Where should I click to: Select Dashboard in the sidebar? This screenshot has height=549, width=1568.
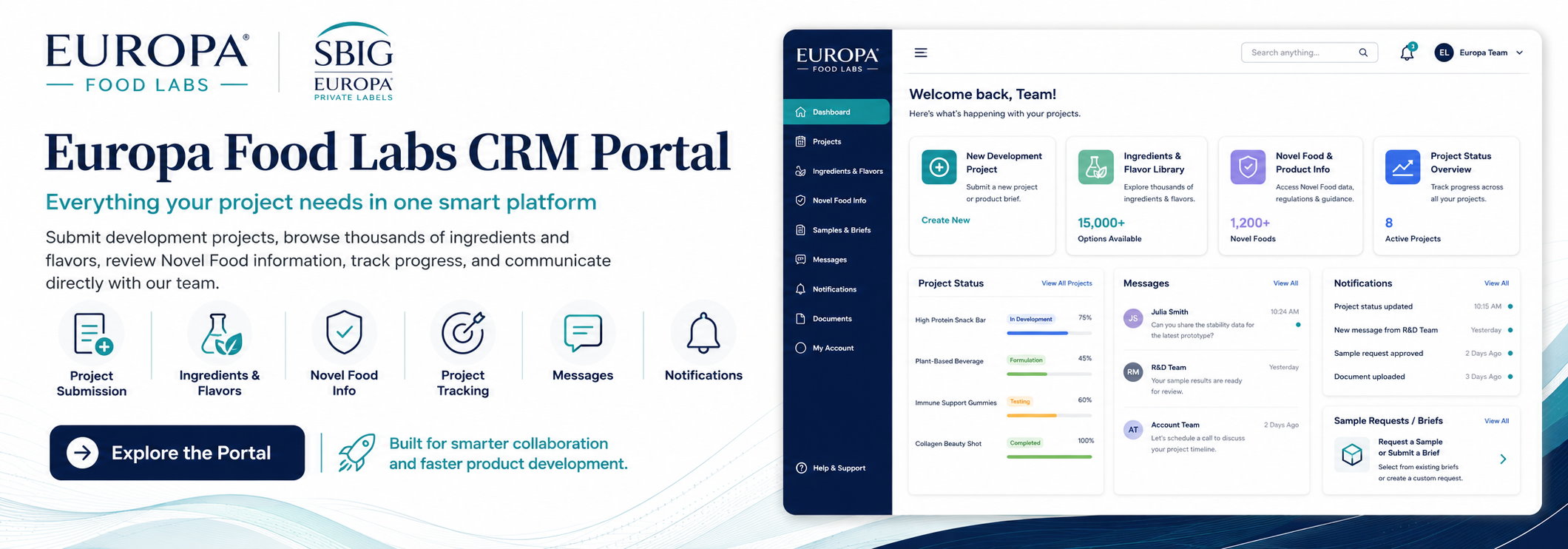(837, 112)
